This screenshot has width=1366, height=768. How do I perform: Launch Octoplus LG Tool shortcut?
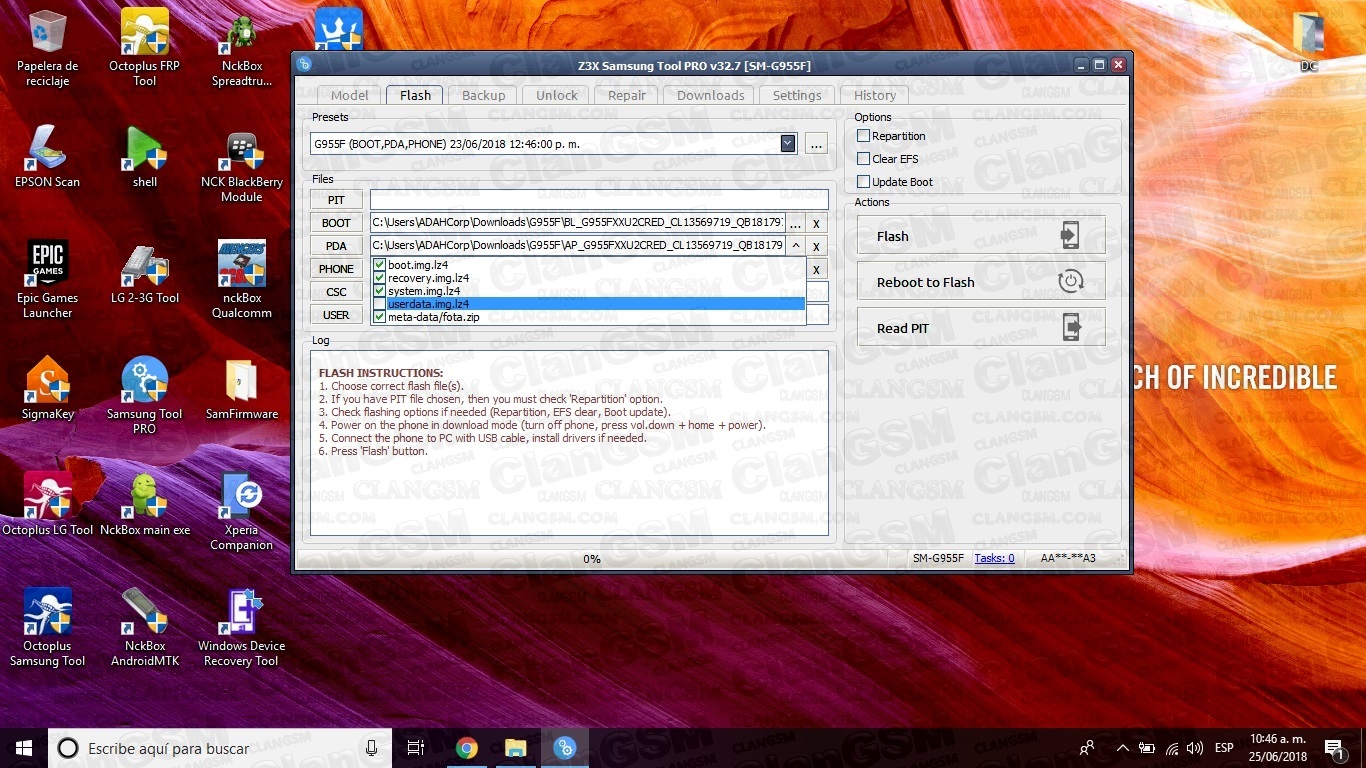tap(48, 504)
